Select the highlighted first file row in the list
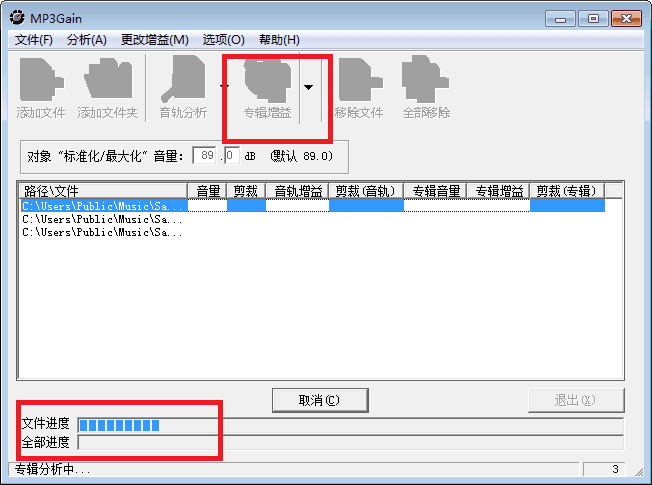 313,205
